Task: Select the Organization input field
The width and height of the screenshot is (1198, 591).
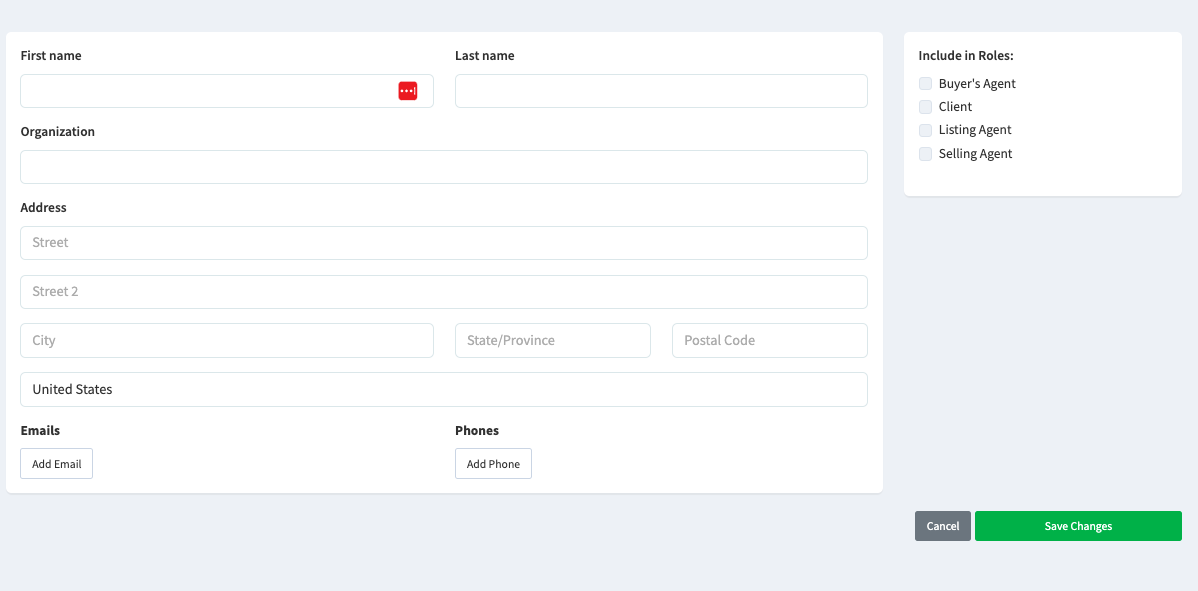Action: pos(444,166)
